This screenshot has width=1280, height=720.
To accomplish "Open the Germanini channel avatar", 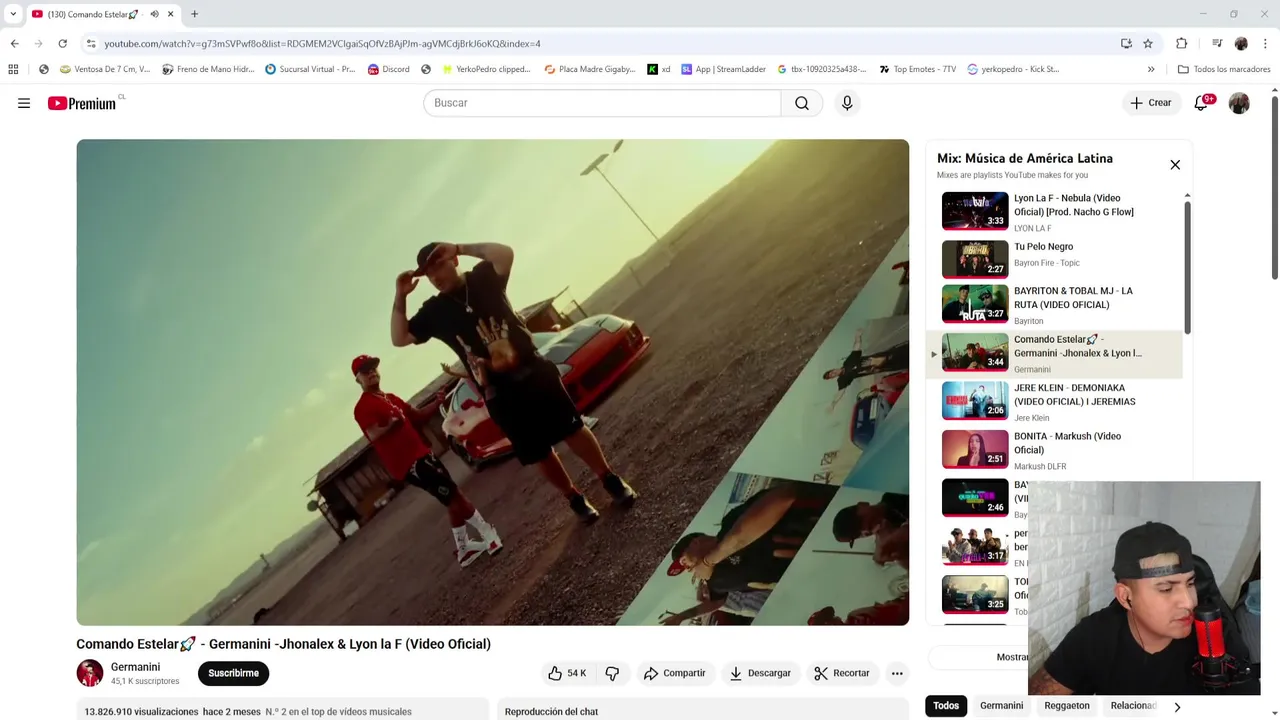I will (x=90, y=673).
